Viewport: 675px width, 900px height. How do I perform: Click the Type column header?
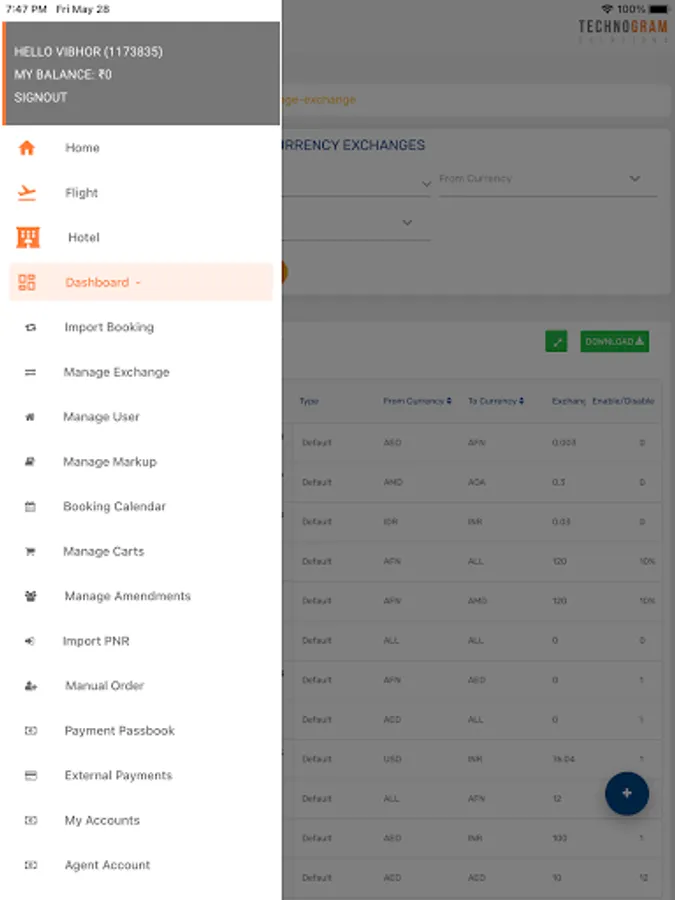click(309, 401)
